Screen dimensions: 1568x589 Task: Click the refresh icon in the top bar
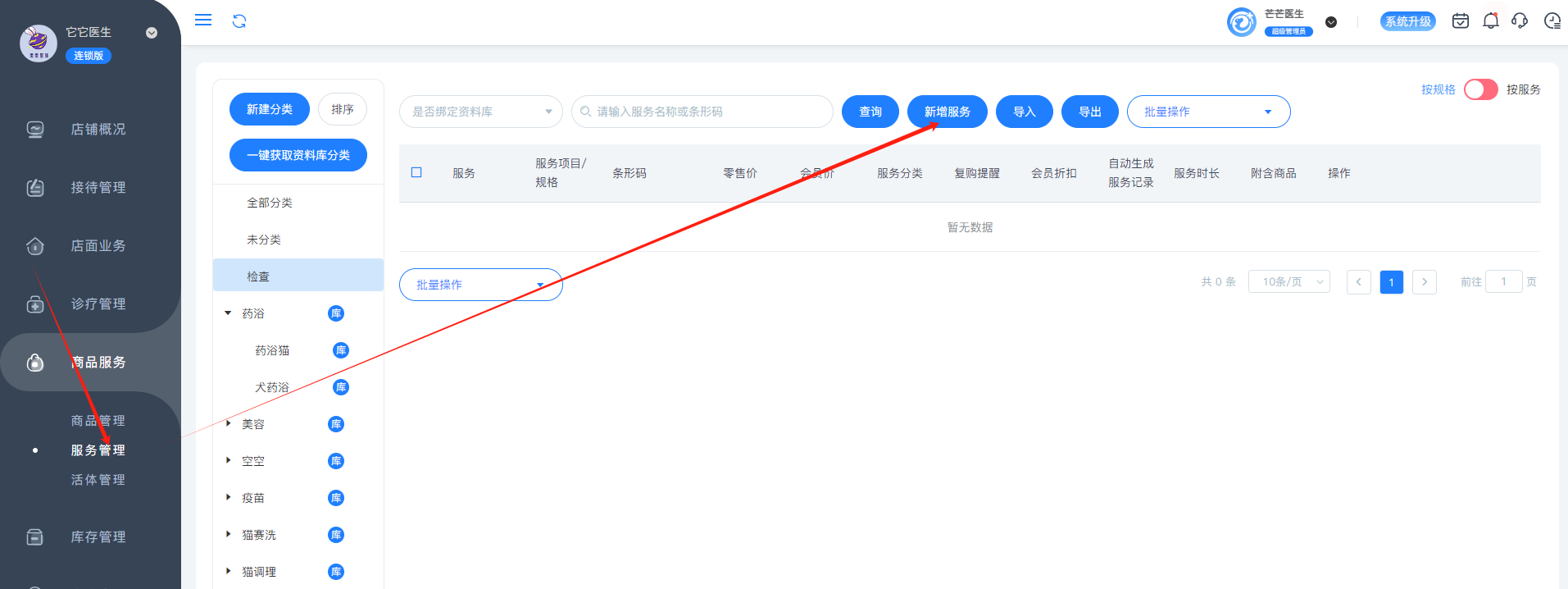tap(239, 21)
